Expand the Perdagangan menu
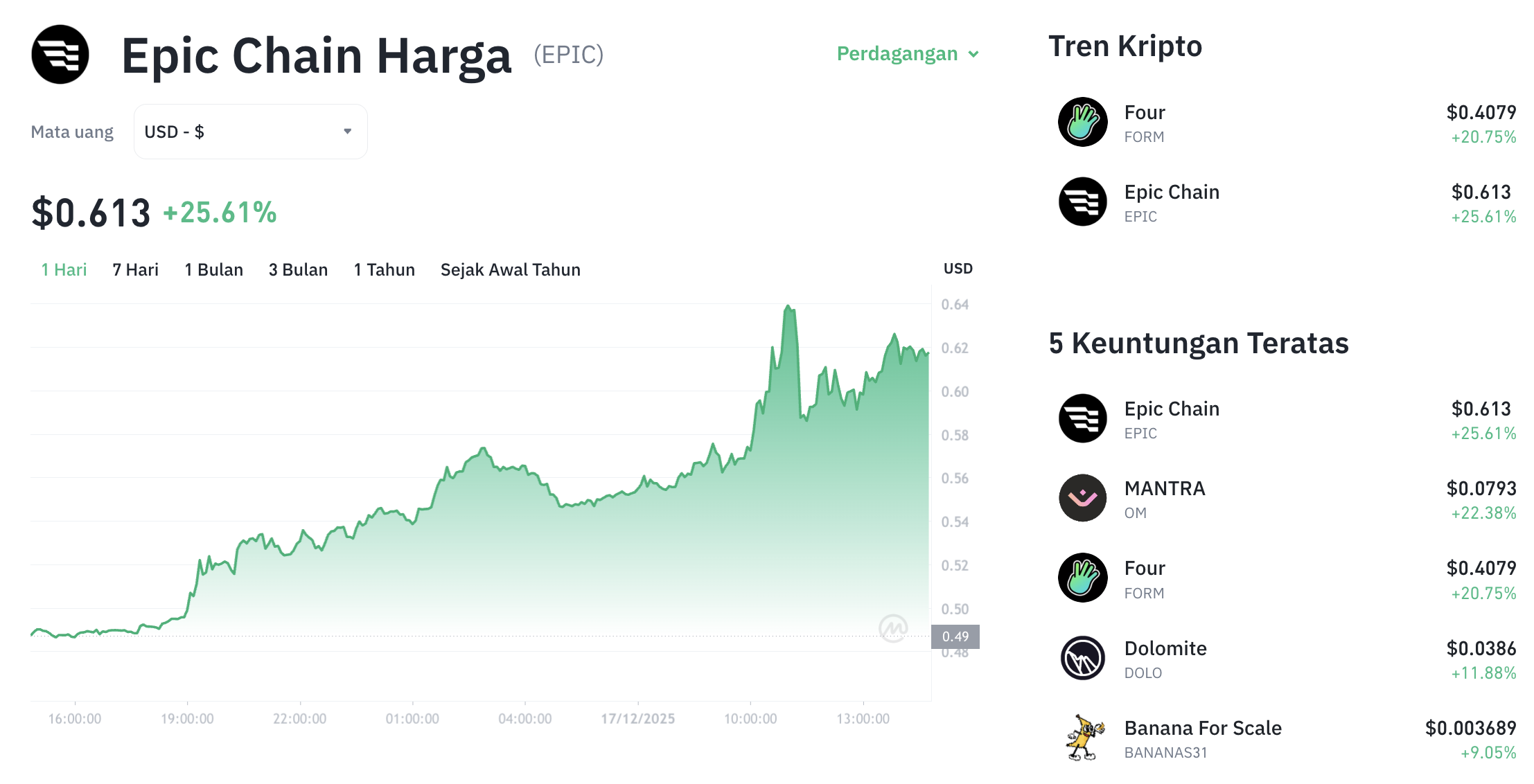Image resolution: width=1534 pixels, height=784 pixels. click(x=906, y=53)
